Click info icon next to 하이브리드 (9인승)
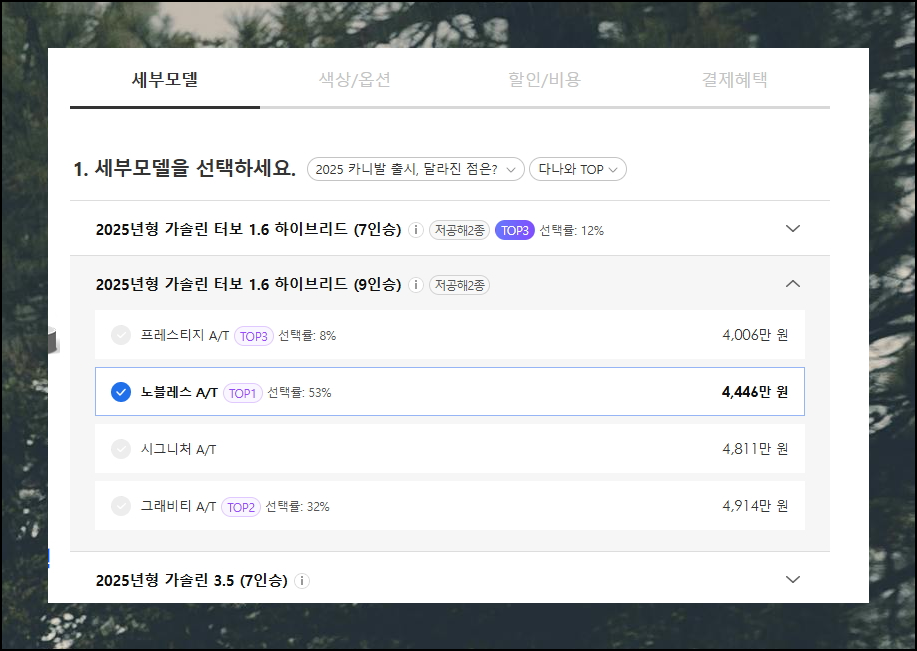 [416, 285]
